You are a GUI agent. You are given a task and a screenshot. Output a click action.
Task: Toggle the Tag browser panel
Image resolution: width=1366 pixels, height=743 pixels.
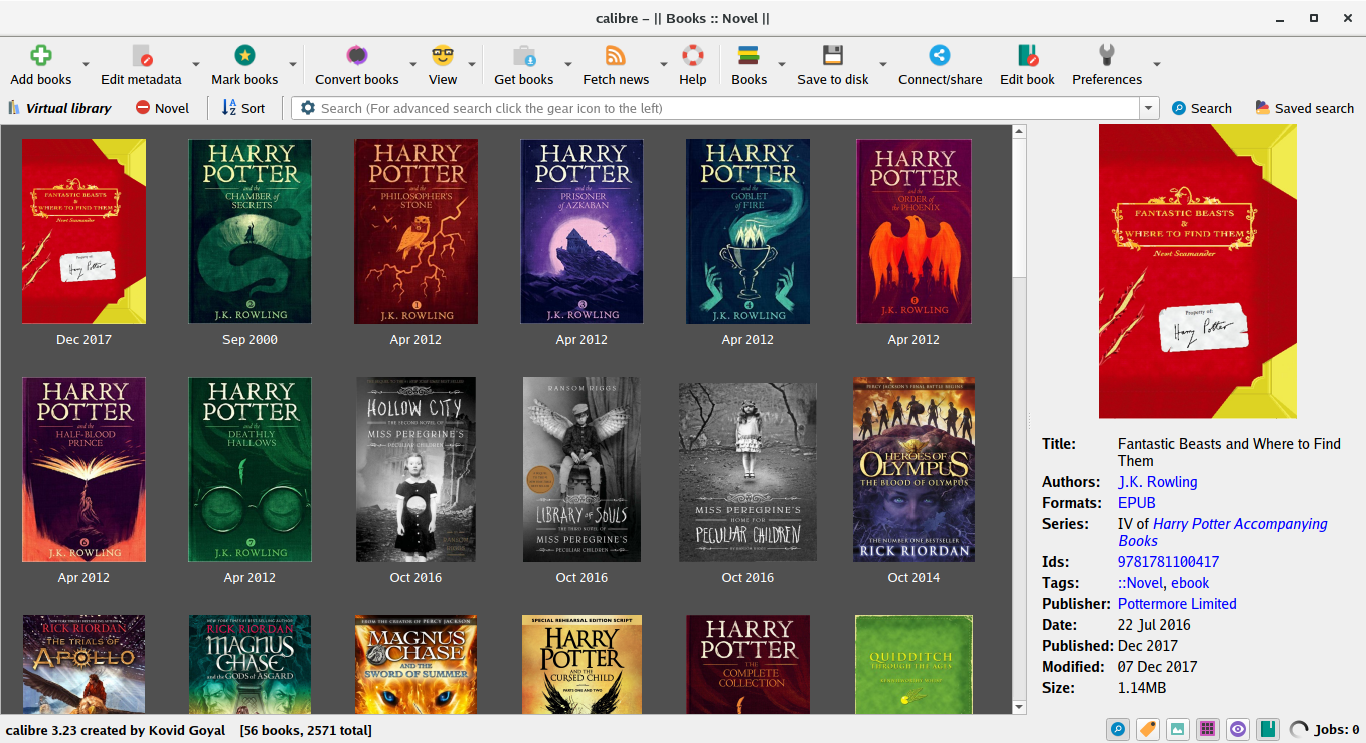[x=1148, y=729]
